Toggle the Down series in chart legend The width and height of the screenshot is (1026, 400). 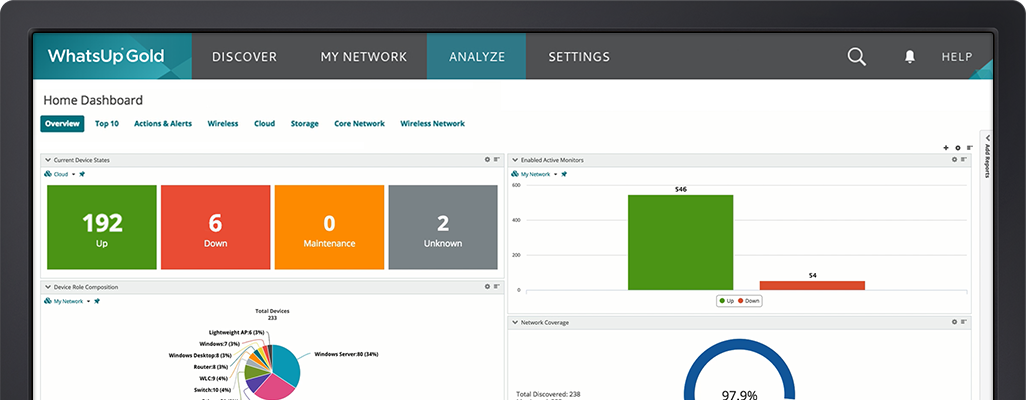[749, 300]
